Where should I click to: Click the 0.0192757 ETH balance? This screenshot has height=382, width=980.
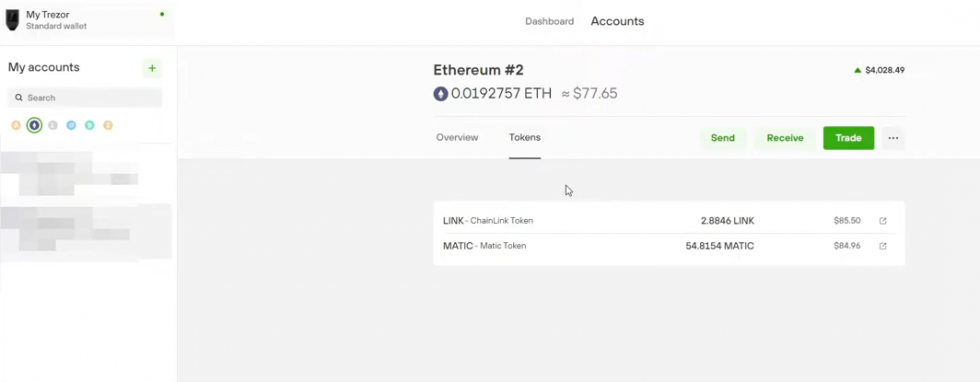501,94
